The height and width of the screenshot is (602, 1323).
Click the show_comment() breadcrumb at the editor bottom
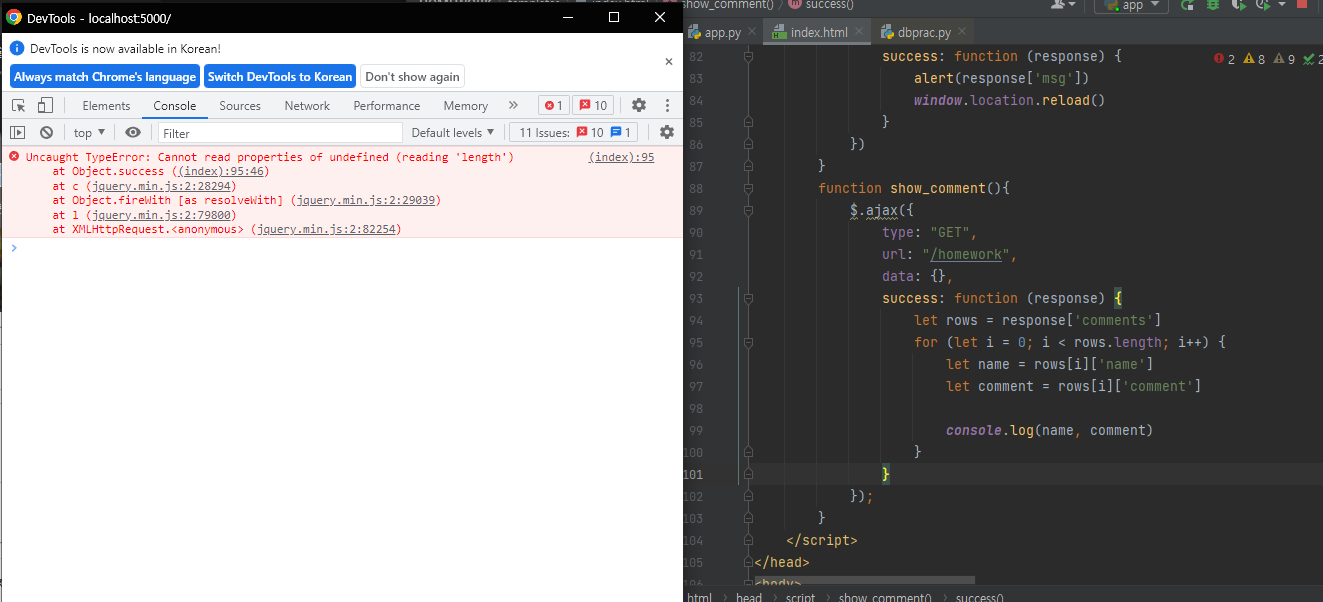click(x=885, y=597)
